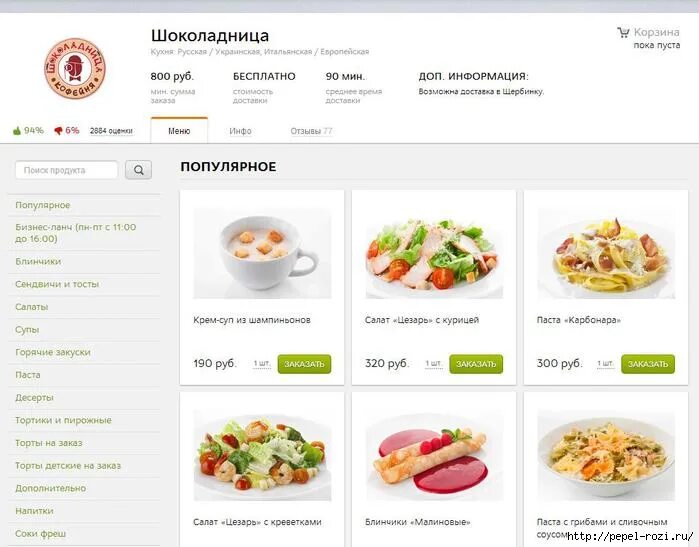Select the Меню tab
This screenshot has width=699, height=547.
point(179,131)
